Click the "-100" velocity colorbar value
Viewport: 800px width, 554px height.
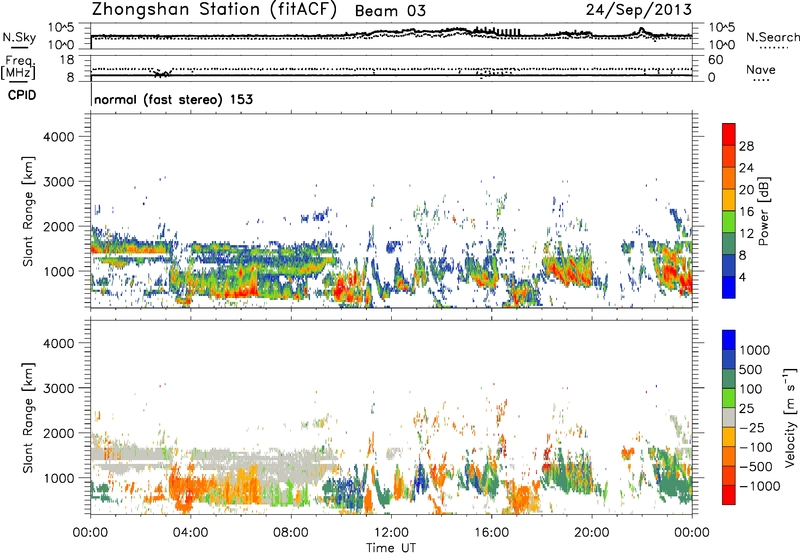point(756,447)
